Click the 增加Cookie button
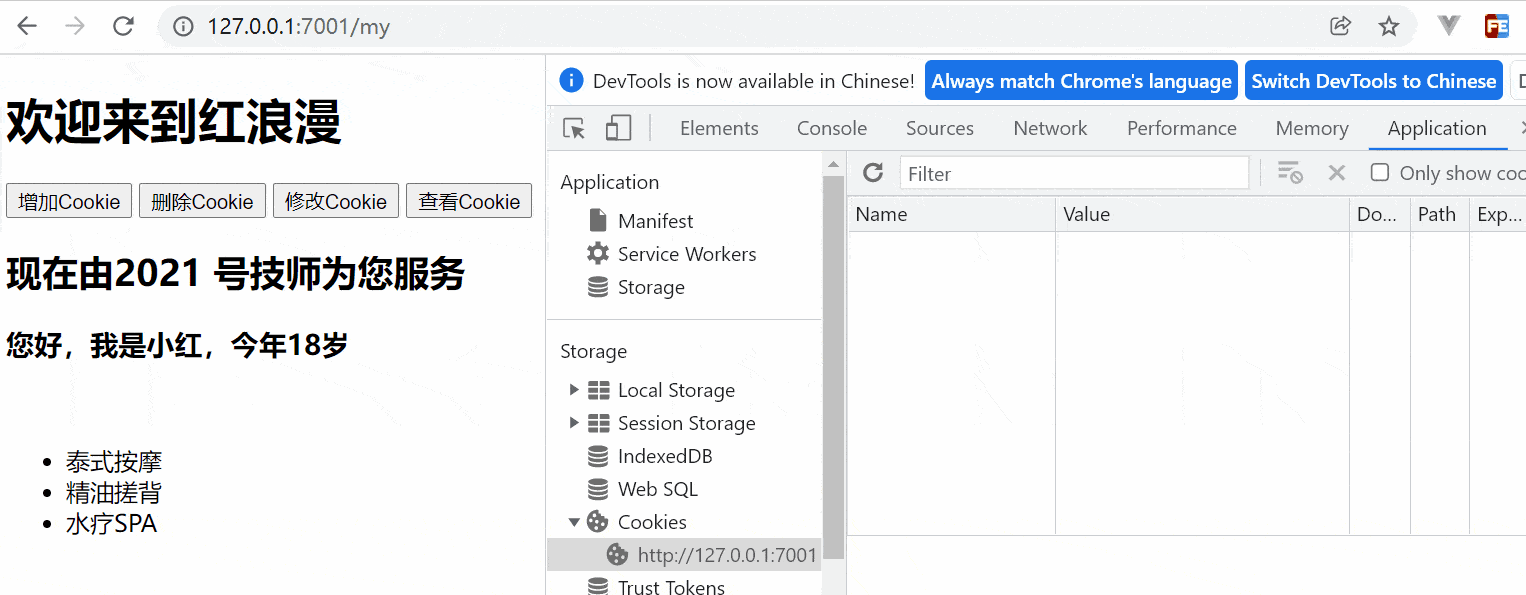Screen dimensions: 1526x595 coord(69,201)
